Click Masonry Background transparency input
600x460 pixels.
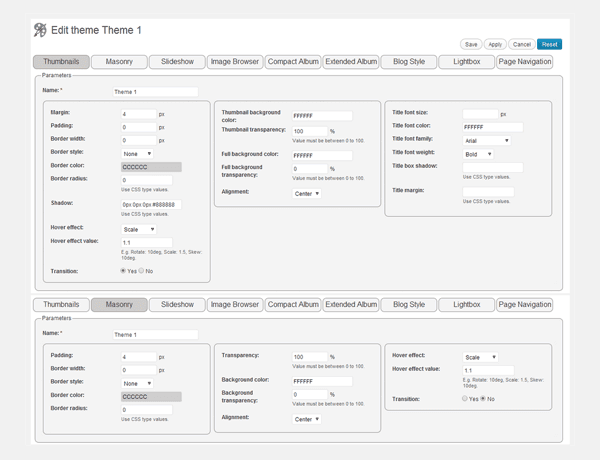[x=310, y=395]
